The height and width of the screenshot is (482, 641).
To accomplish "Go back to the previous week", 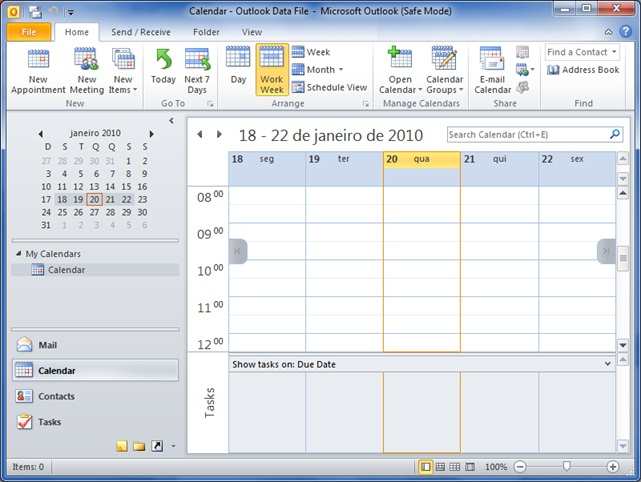I will [x=200, y=134].
